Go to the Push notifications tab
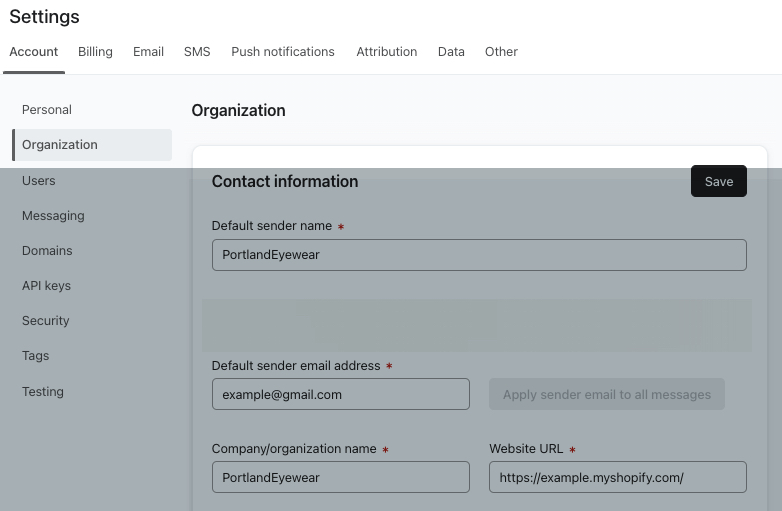782x511 pixels. click(x=283, y=52)
